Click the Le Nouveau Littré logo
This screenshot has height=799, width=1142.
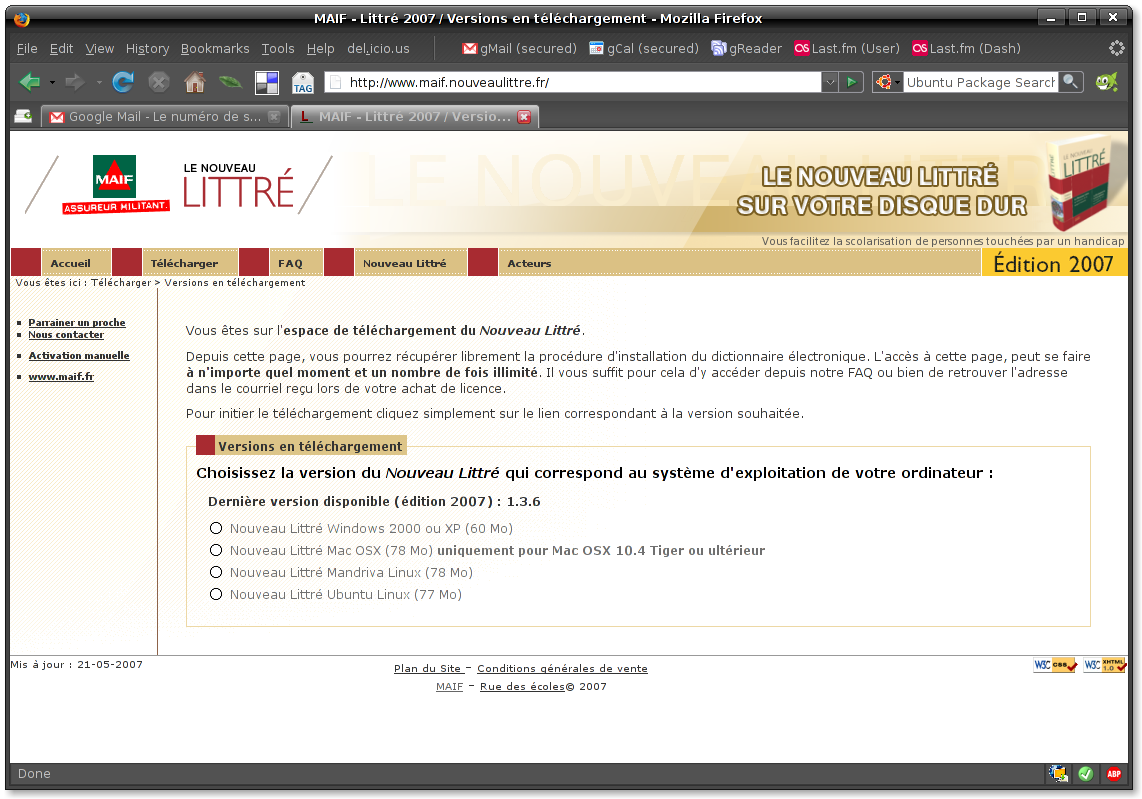pyautogui.click(x=238, y=185)
